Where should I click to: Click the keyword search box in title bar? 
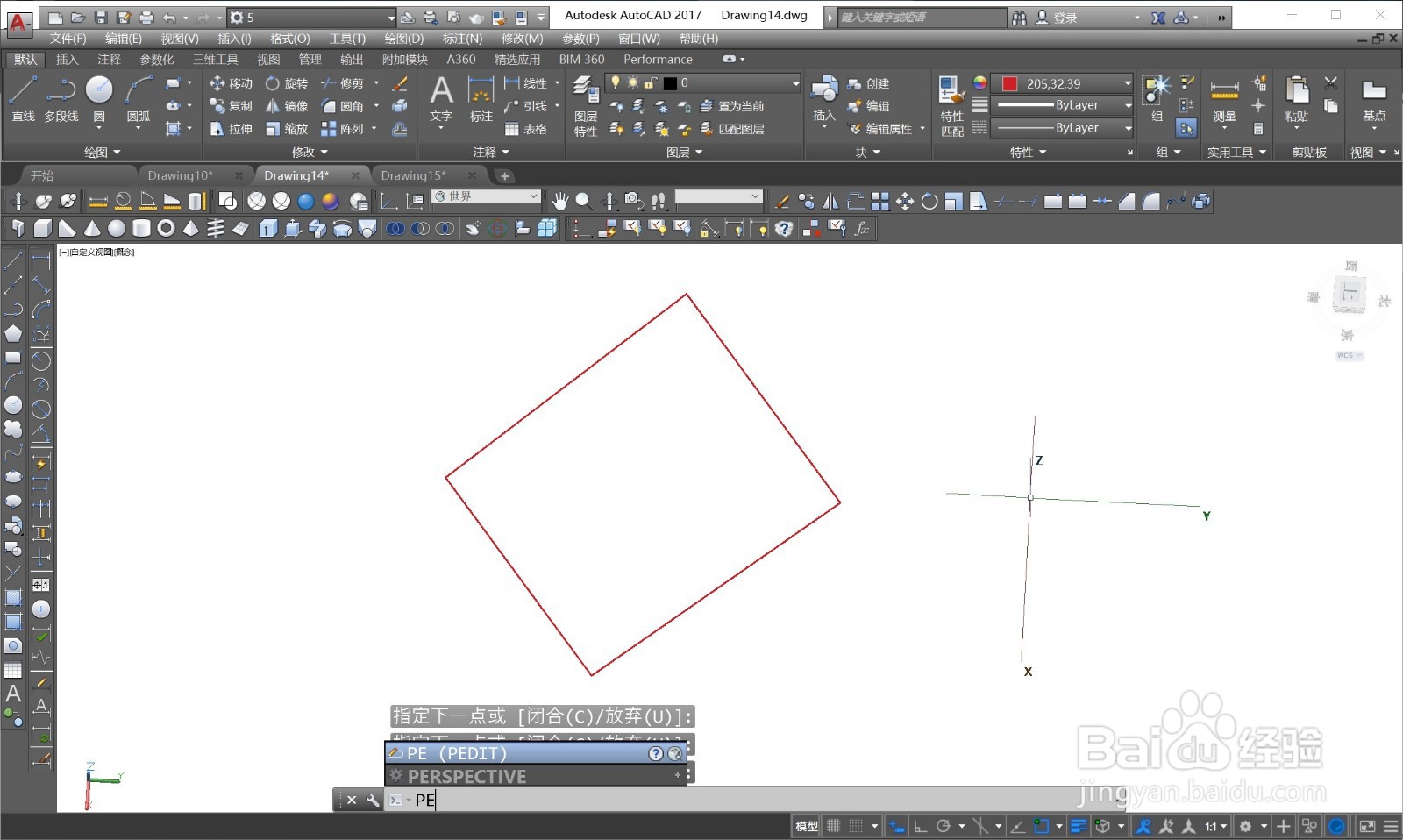click(922, 18)
